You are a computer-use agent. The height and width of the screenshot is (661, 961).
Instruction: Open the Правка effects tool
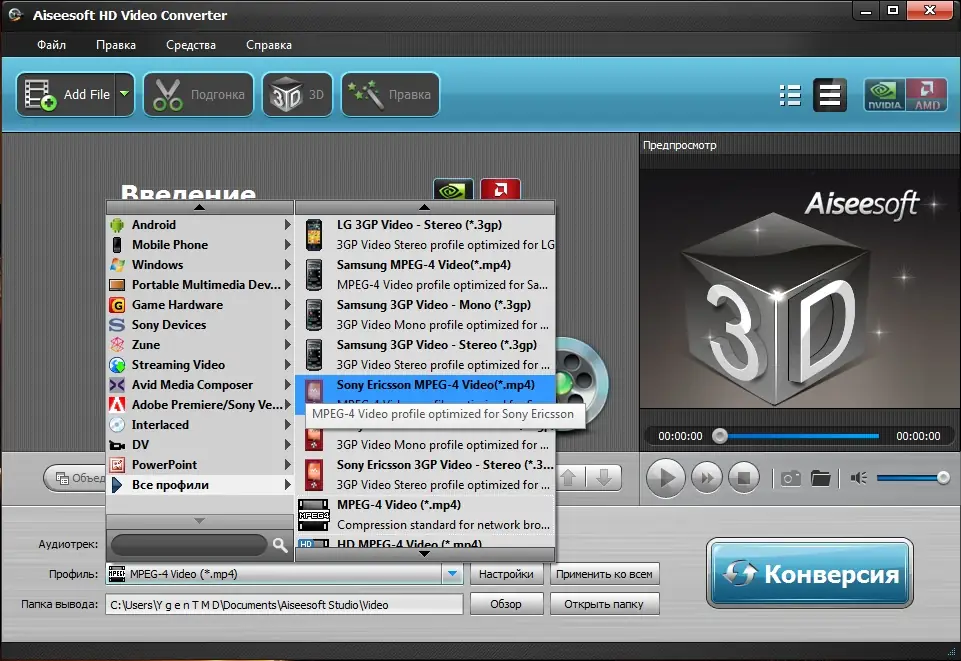click(390, 94)
